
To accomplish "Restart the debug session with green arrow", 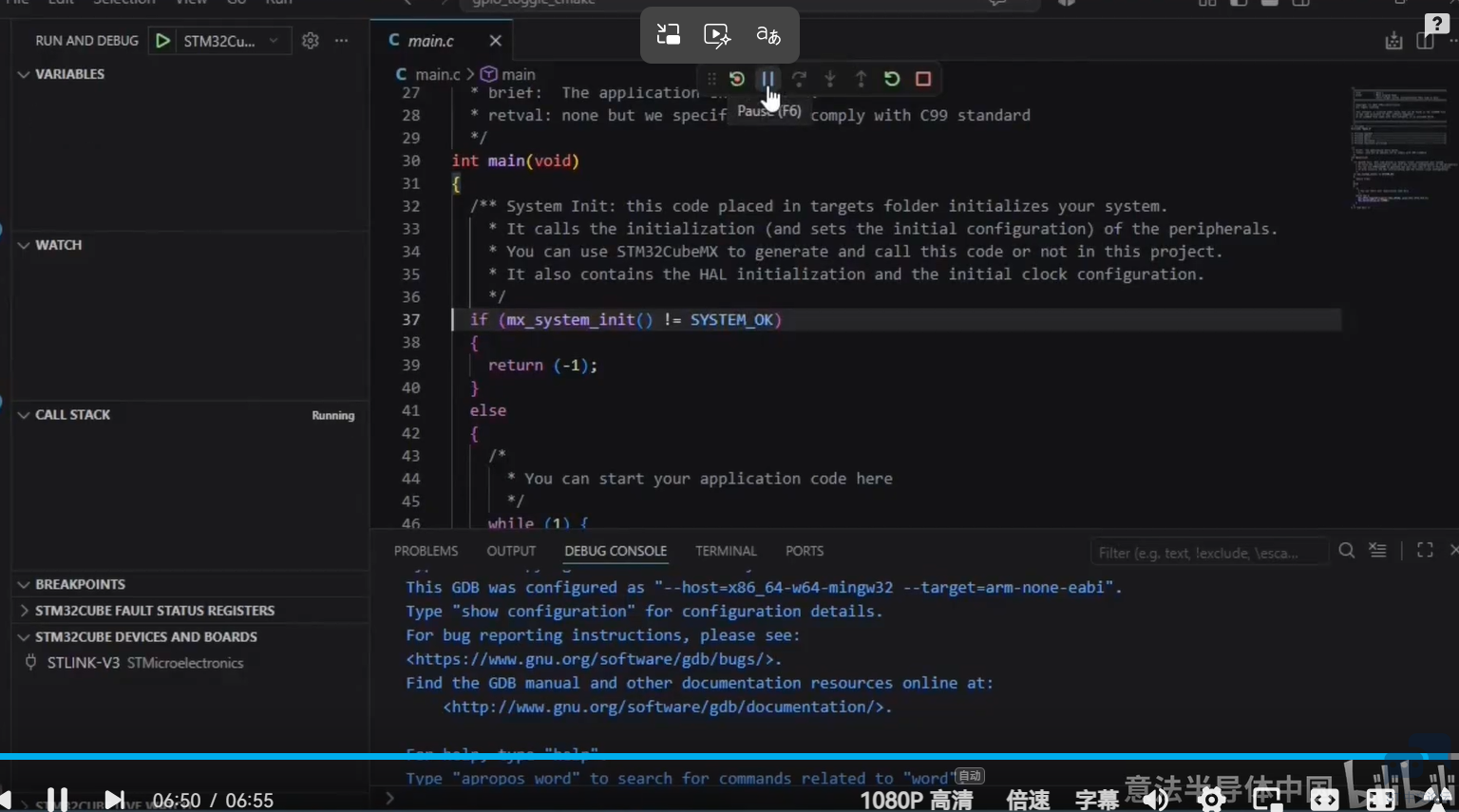I will click(892, 79).
